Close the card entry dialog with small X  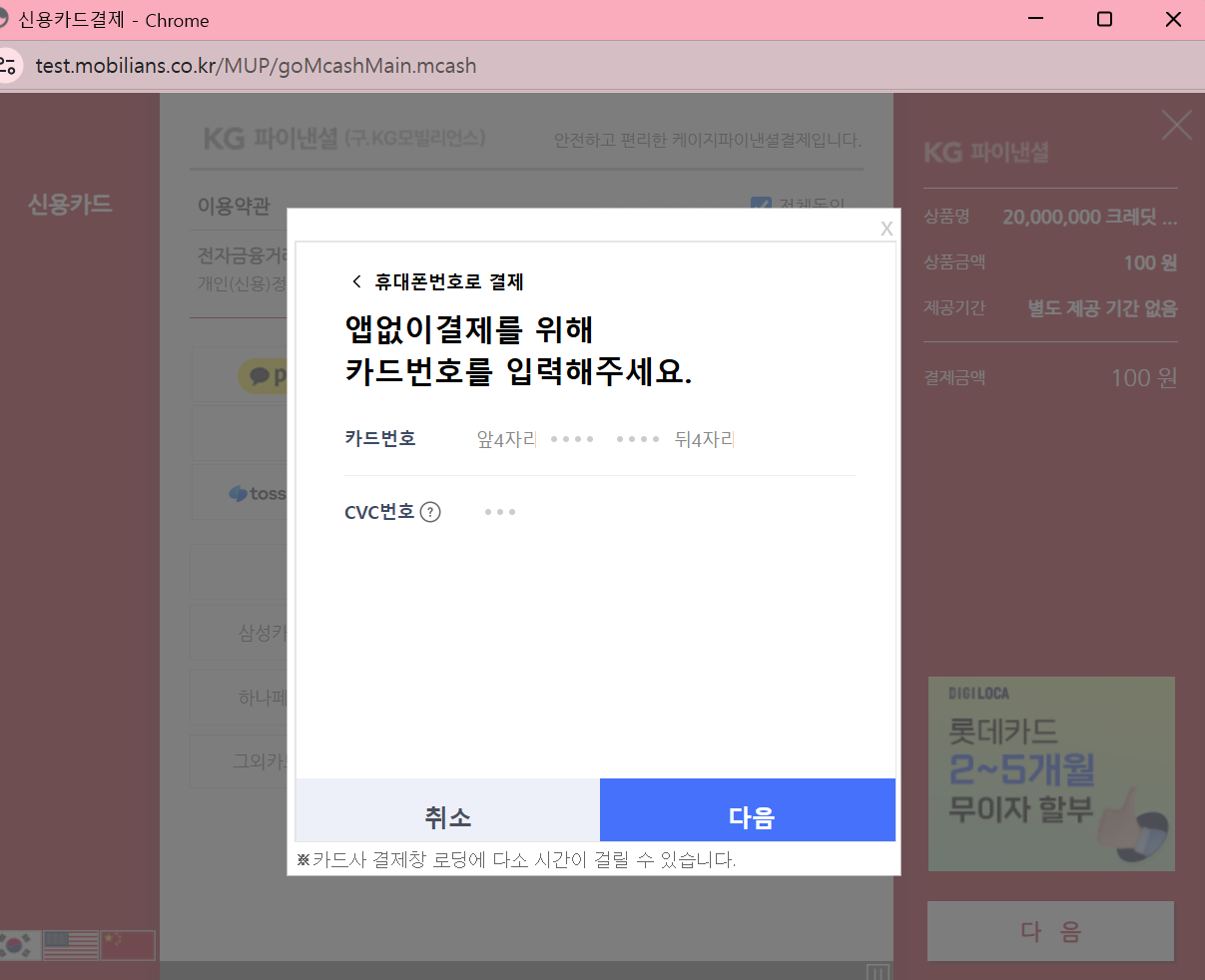(887, 229)
